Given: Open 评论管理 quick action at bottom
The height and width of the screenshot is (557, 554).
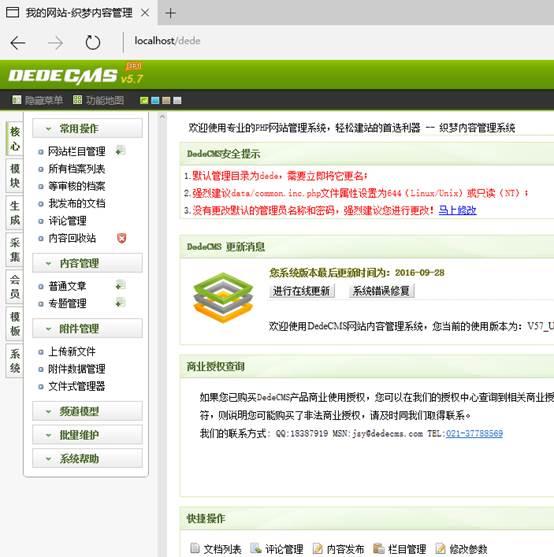Looking at the screenshot, I should pos(277,548).
